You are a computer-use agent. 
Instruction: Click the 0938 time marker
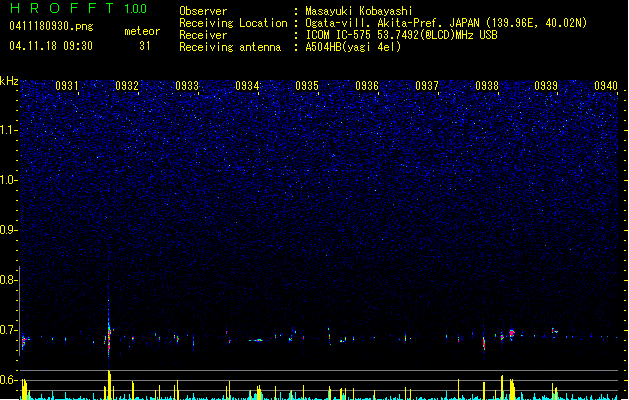click(487, 85)
